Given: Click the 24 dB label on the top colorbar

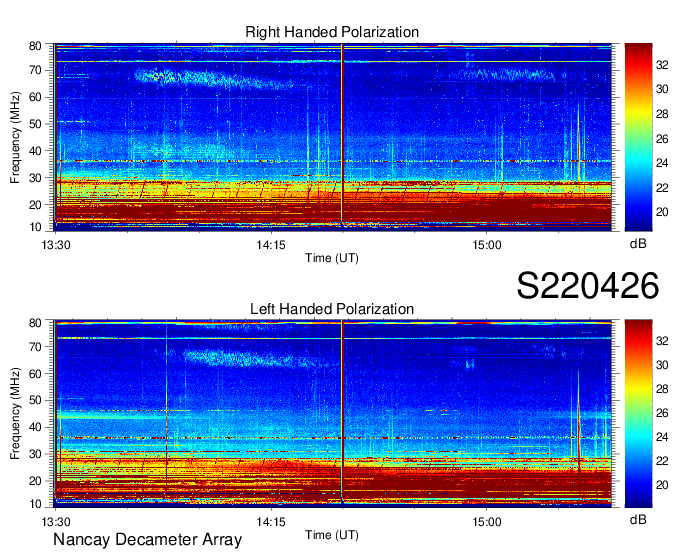Looking at the screenshot, I should [x=662, y=163].
